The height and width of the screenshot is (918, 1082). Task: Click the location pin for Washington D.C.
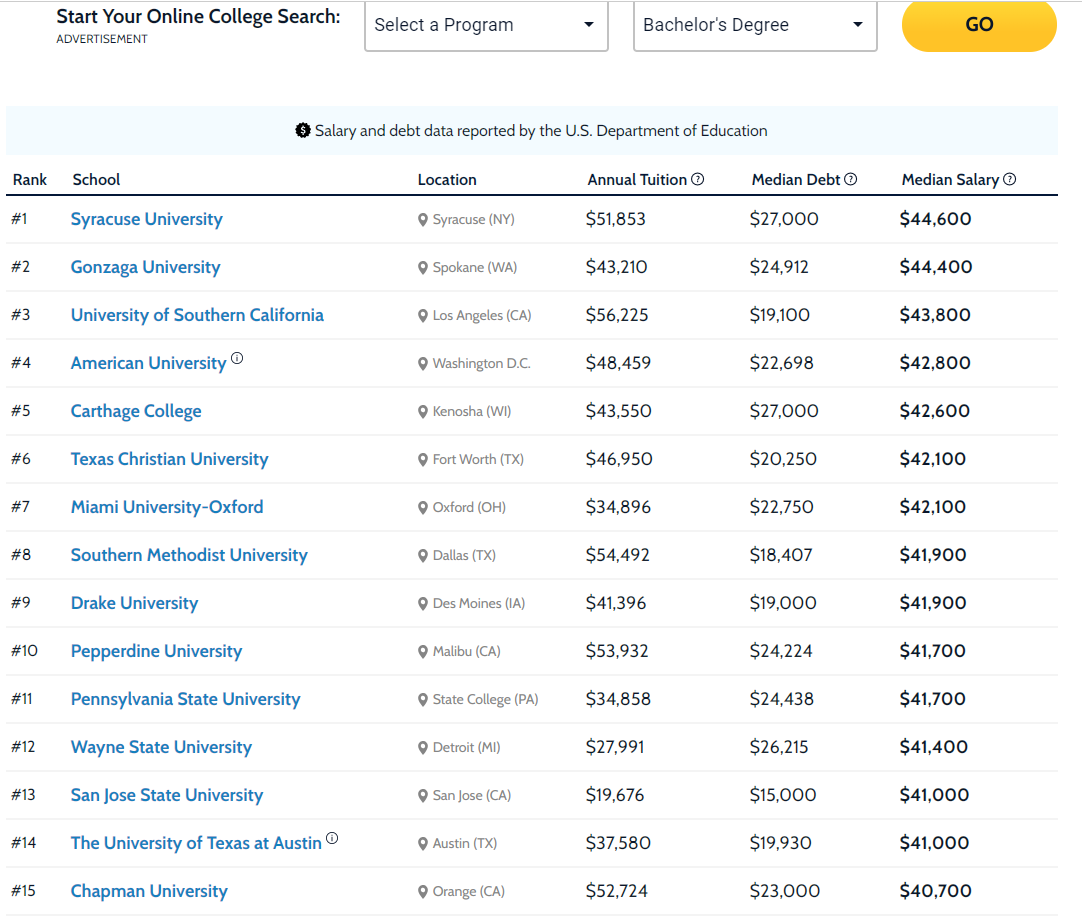pos(423,364)
